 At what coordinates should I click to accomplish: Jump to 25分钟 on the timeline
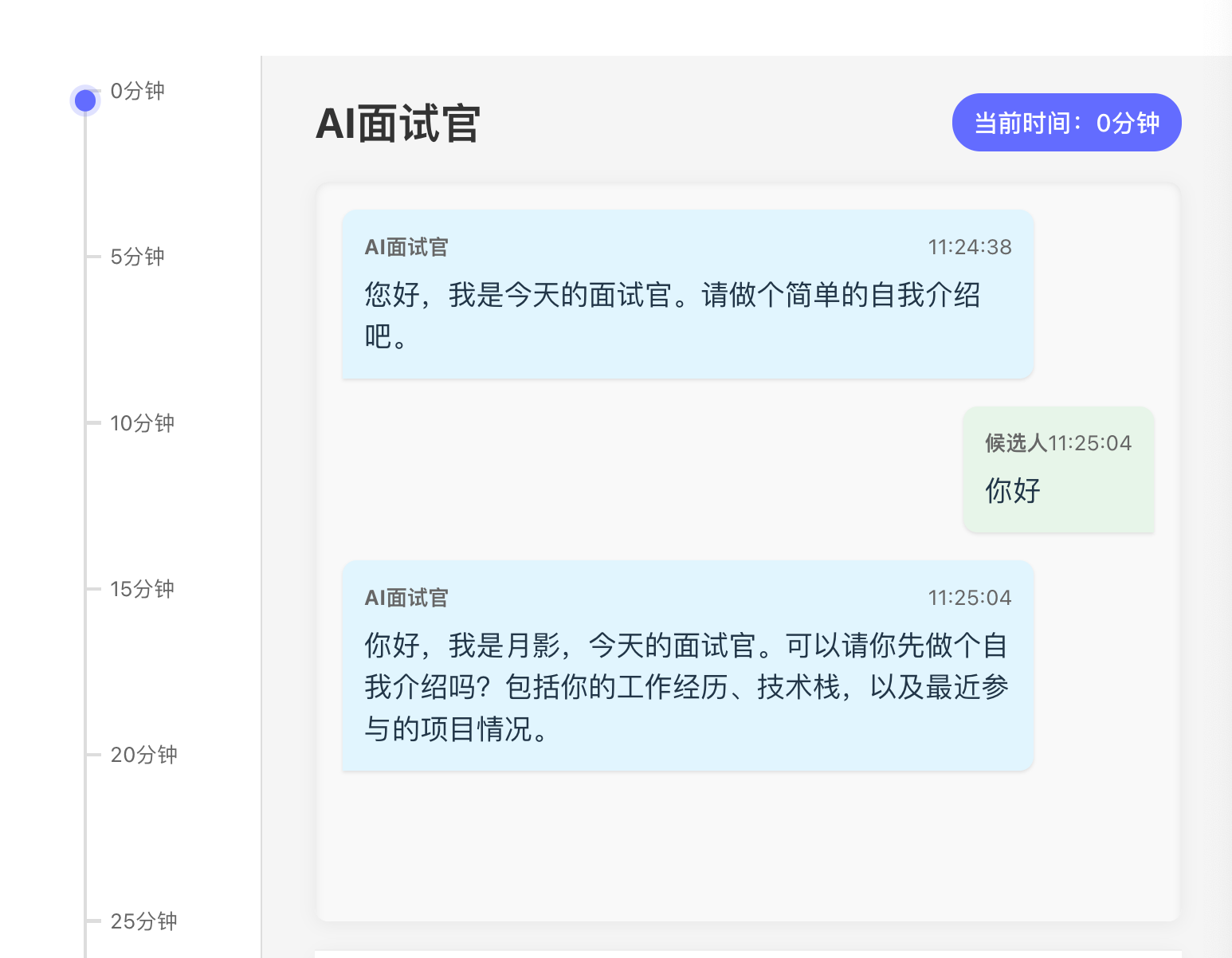(x=143, y=921)
